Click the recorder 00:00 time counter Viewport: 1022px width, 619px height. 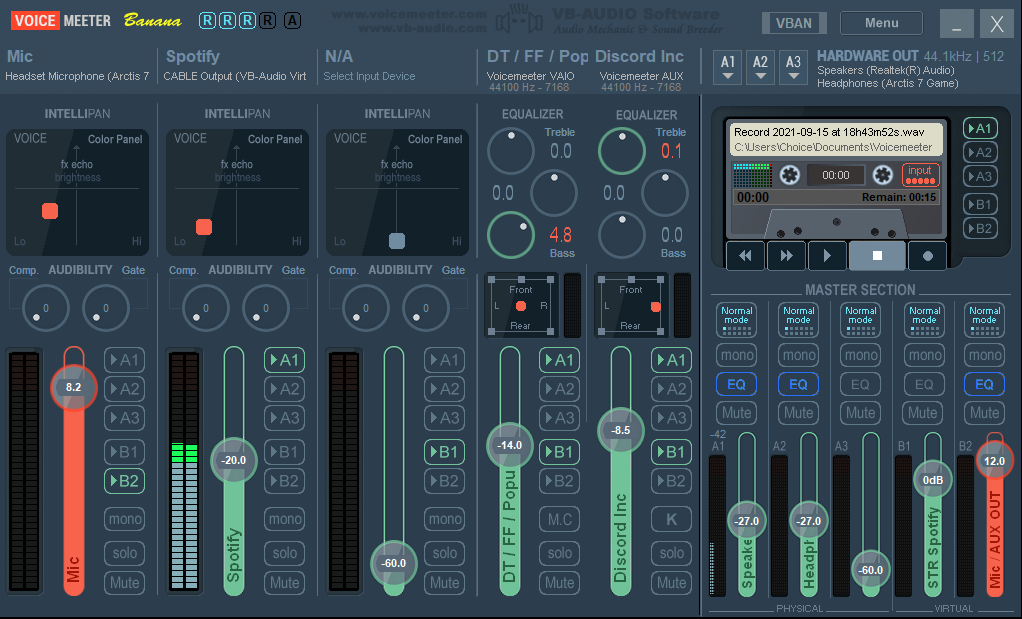pos(836,175)
